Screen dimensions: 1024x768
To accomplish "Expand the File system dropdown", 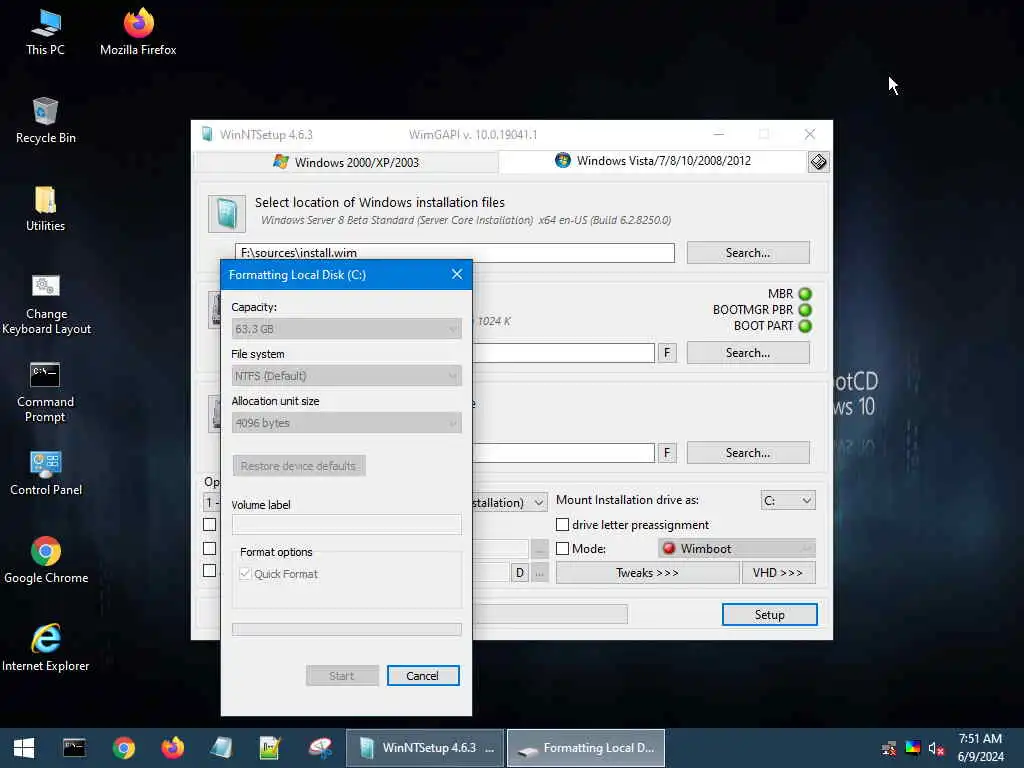I will [346, 376].
